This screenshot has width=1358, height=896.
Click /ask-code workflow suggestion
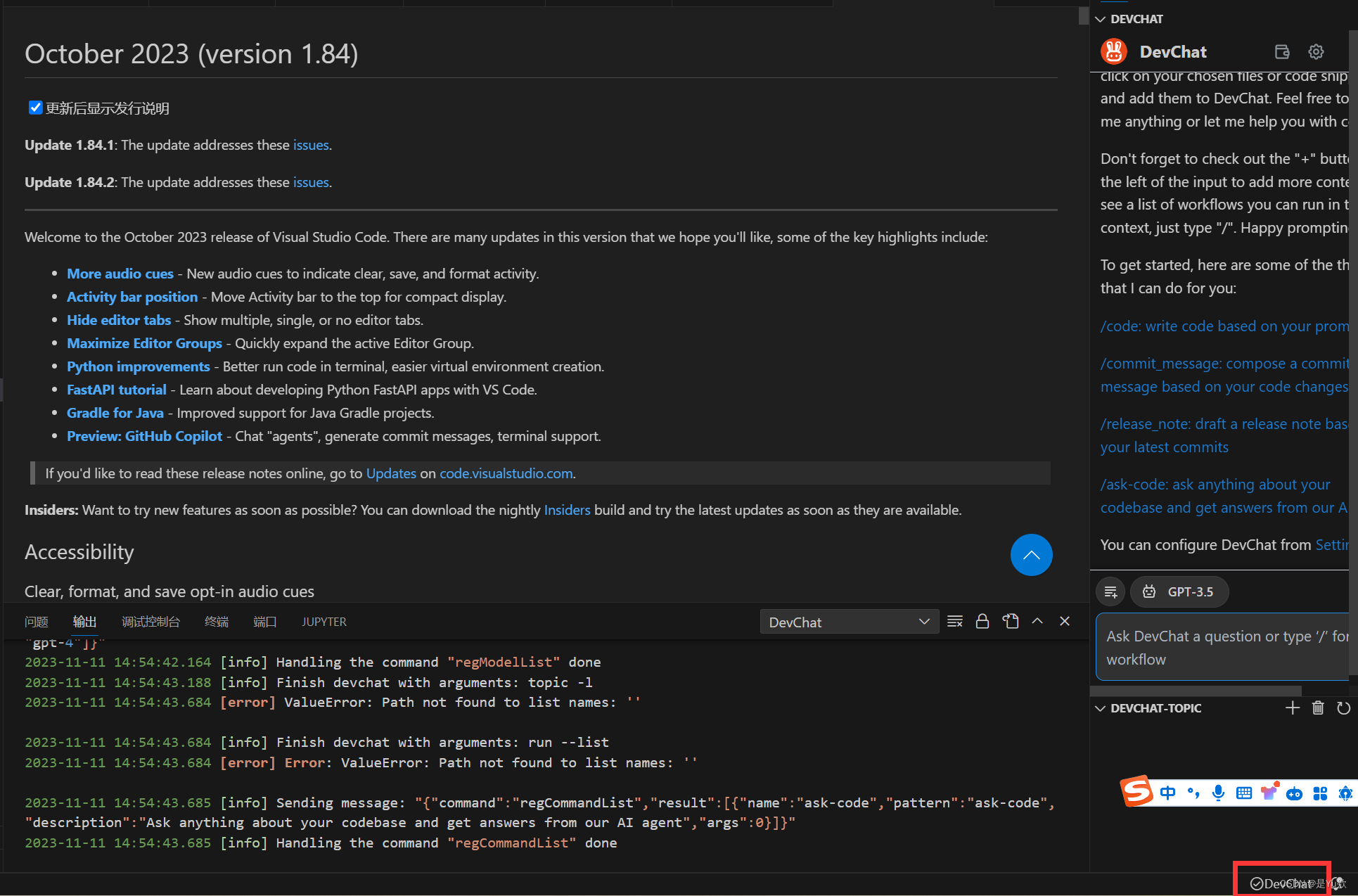pyautogui.click(x=1224, y=496)
